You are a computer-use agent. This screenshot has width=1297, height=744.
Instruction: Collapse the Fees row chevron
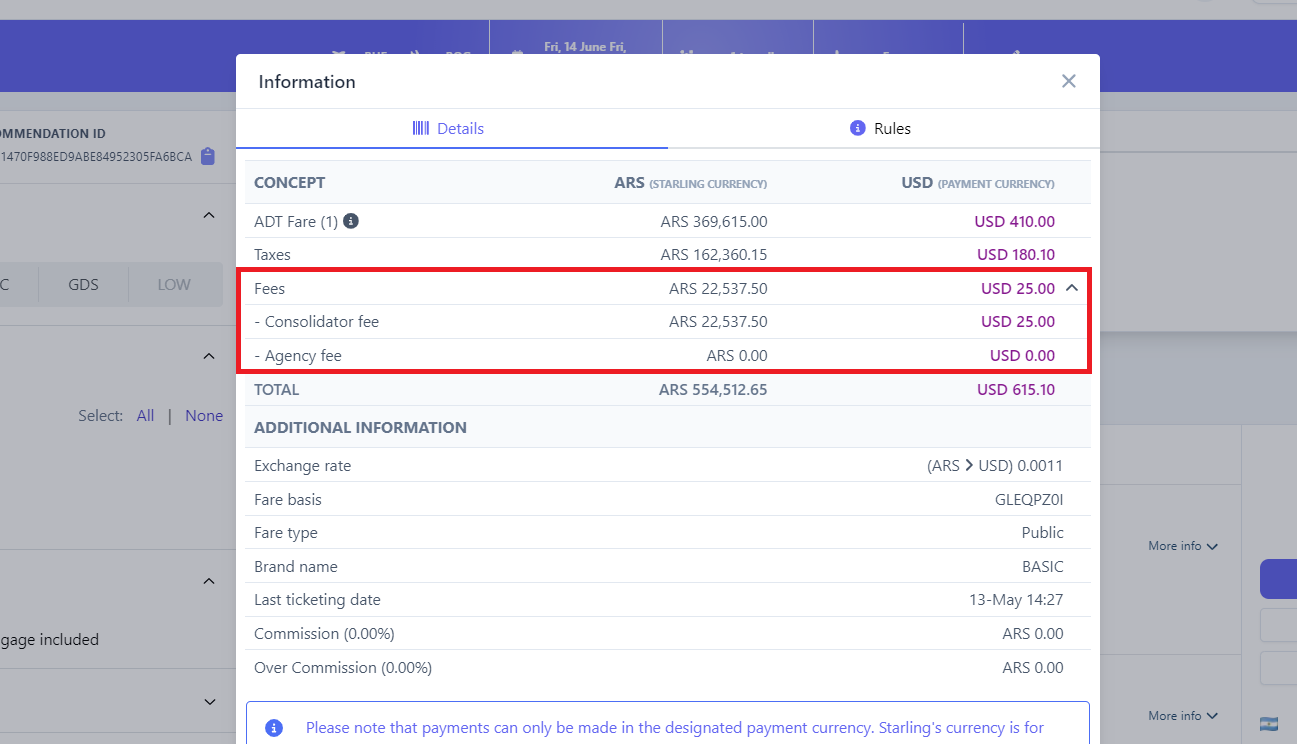1072,288
